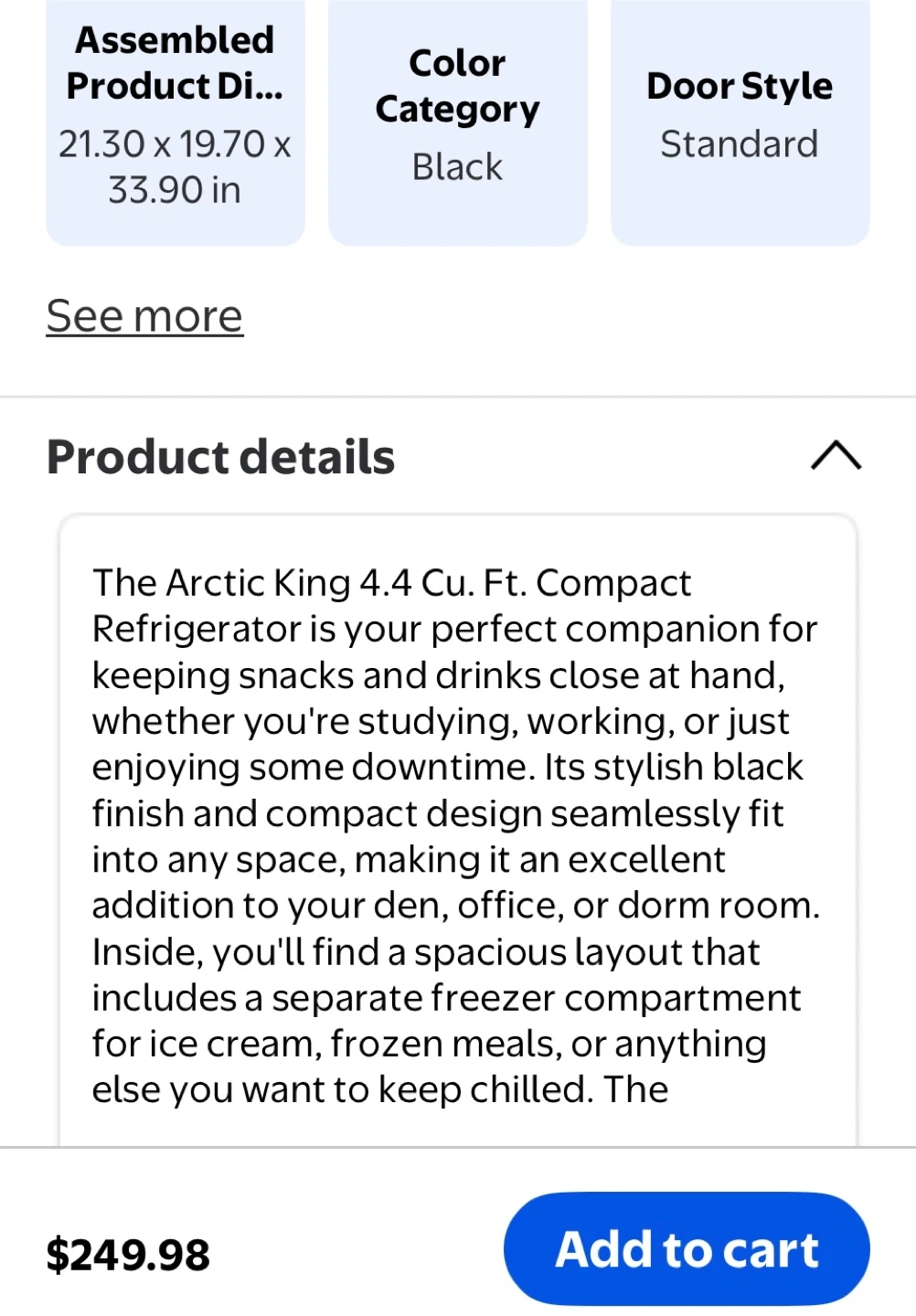This screenshot has width=916, height=1316.
Task: Tap the $249.98 price label
Action: (x=128, y=1254)
